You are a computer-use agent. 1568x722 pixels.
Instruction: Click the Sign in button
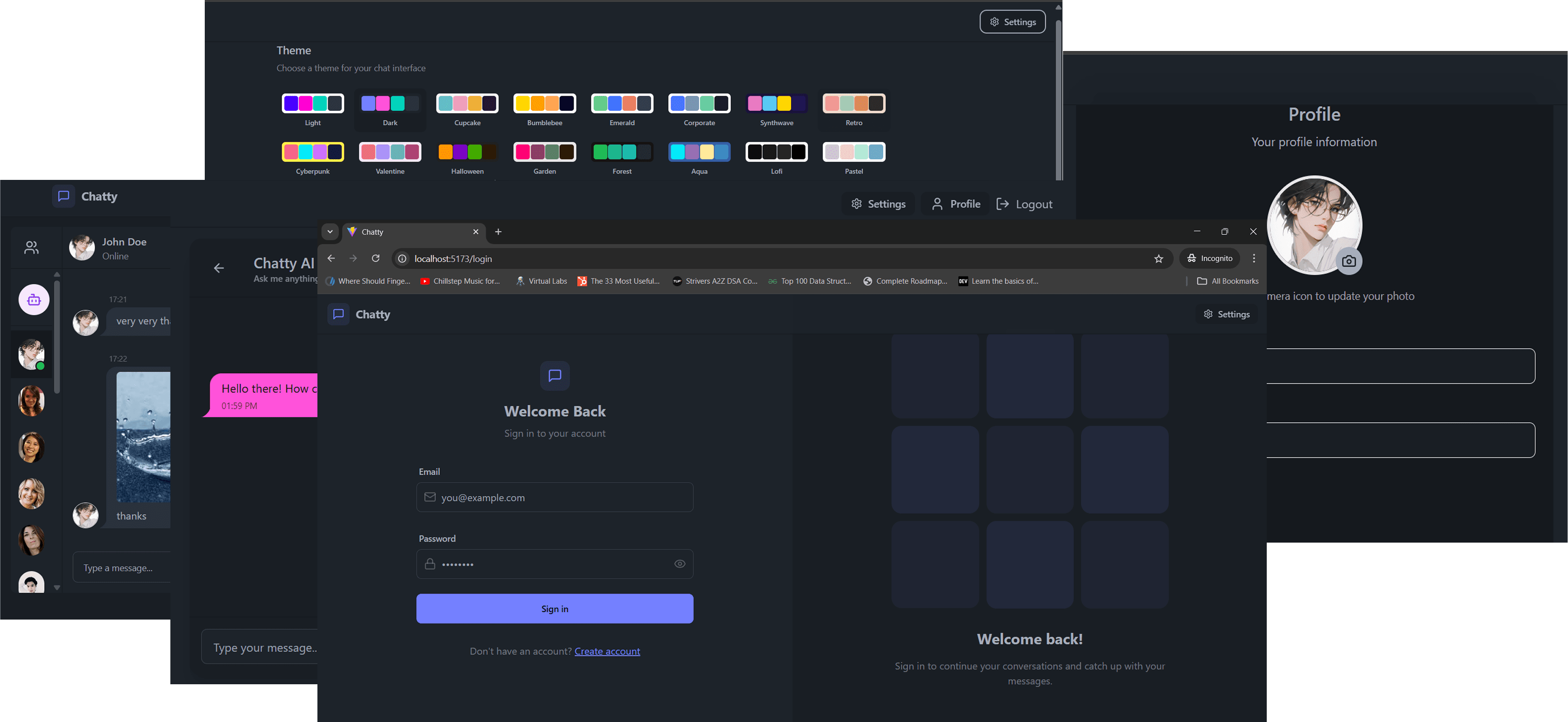555,609
